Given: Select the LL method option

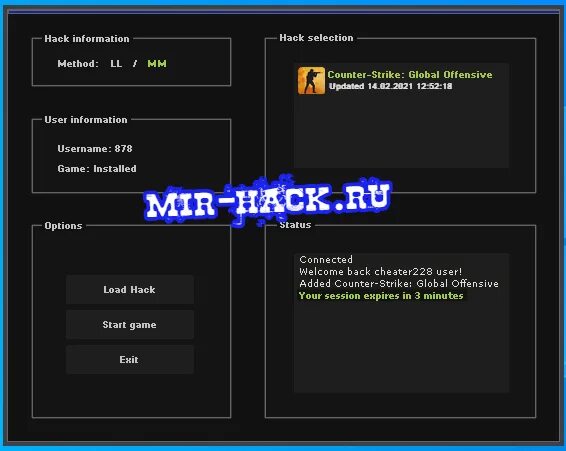Looking at the screenshot, I should pyautogui.click(x=116, y=64).
